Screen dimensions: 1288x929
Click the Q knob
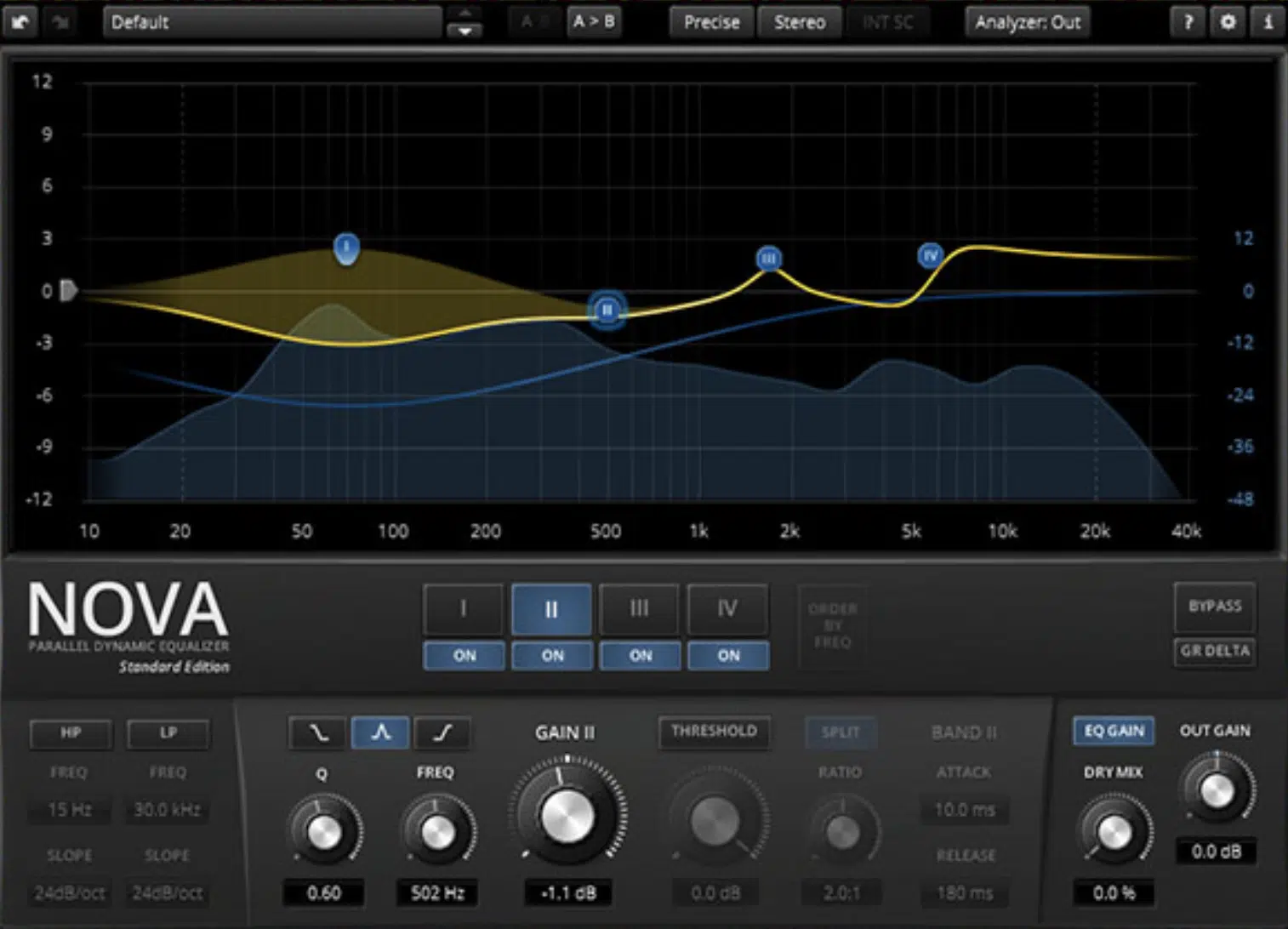324,833
